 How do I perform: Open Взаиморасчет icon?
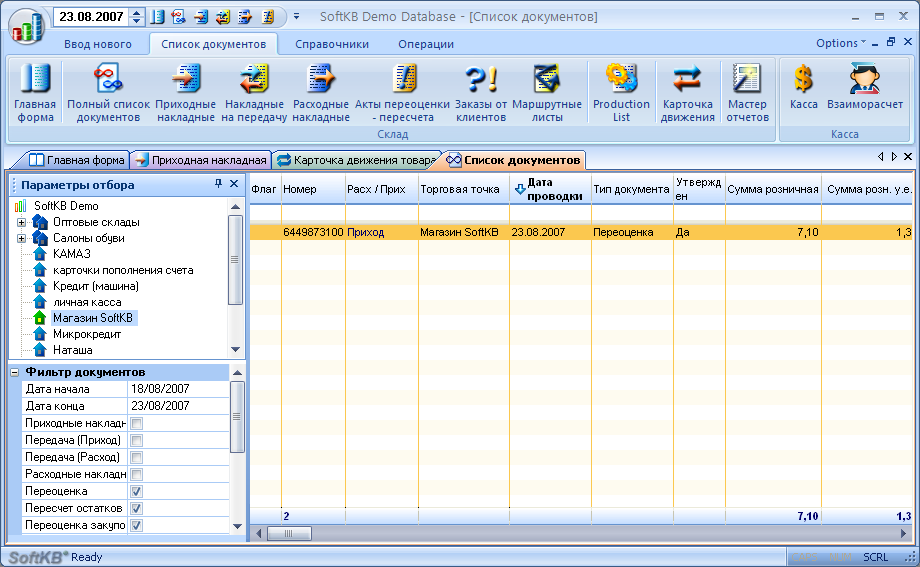865,86
